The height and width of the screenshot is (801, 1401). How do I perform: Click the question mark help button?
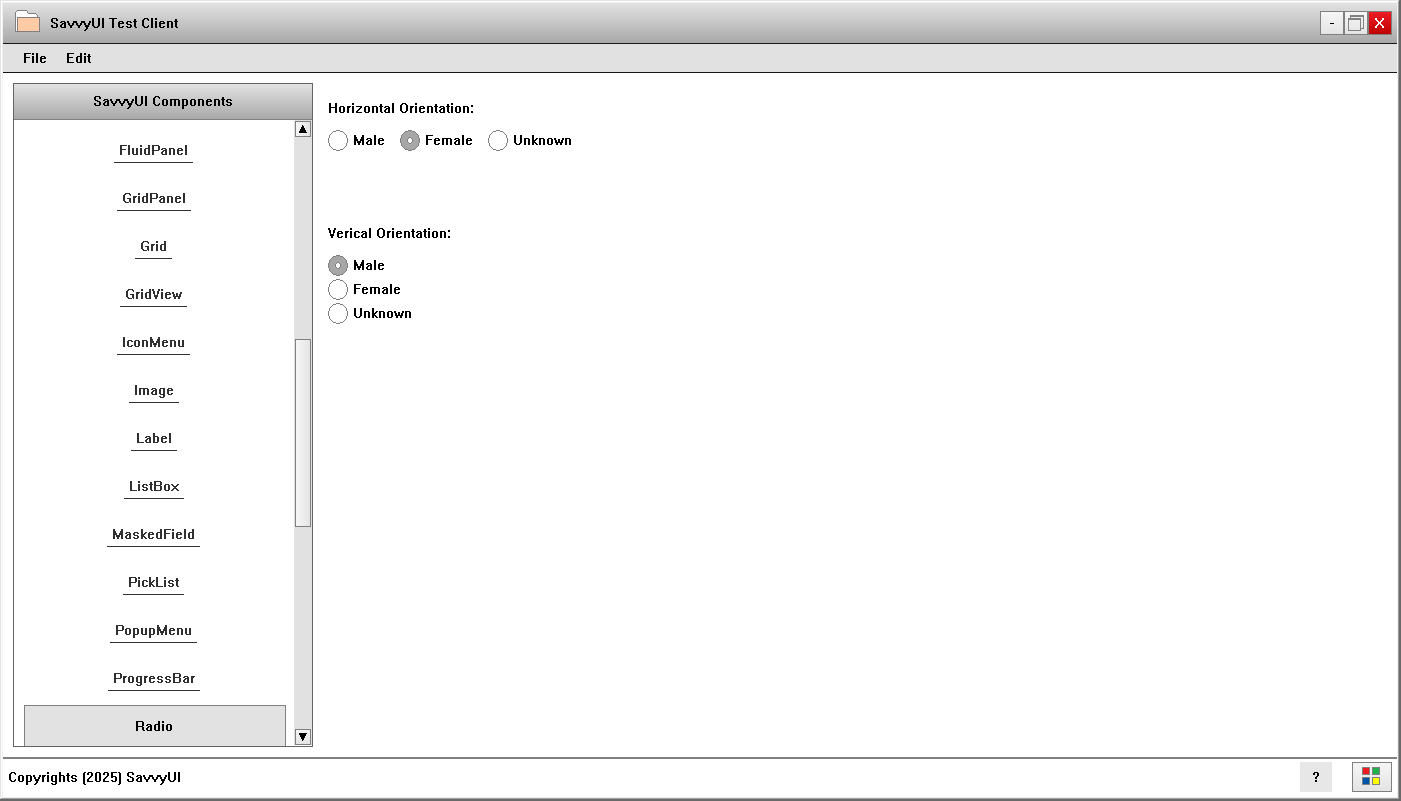1315,776
